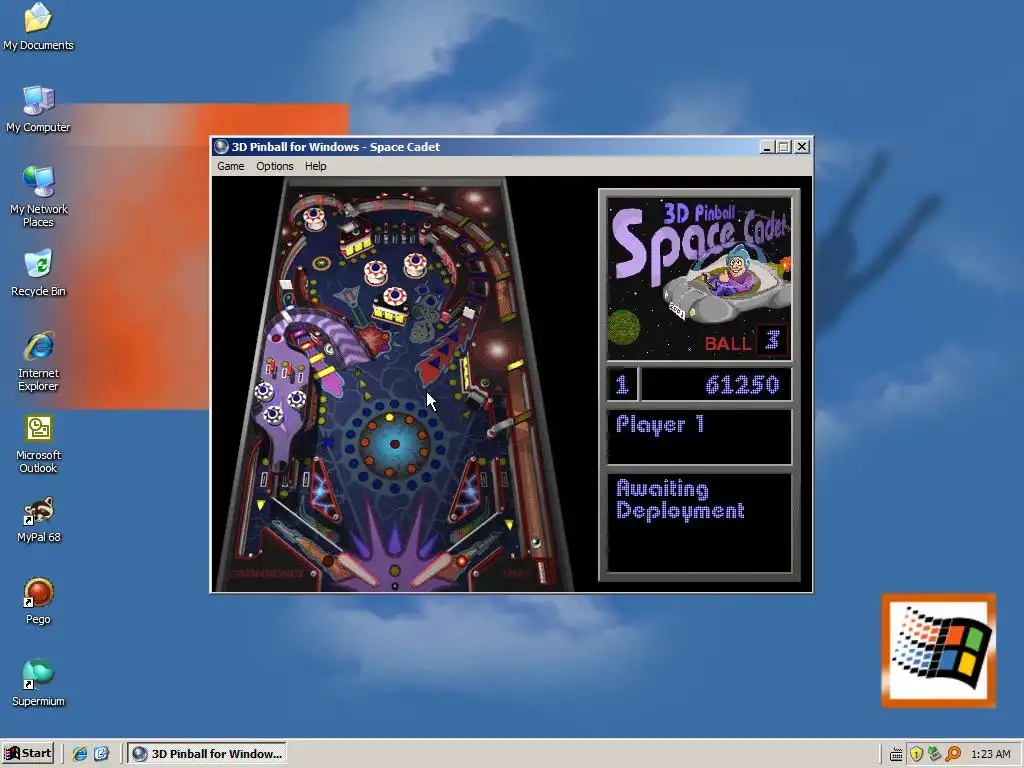Click the 1:23 AM clock

[x=991, y=754]
